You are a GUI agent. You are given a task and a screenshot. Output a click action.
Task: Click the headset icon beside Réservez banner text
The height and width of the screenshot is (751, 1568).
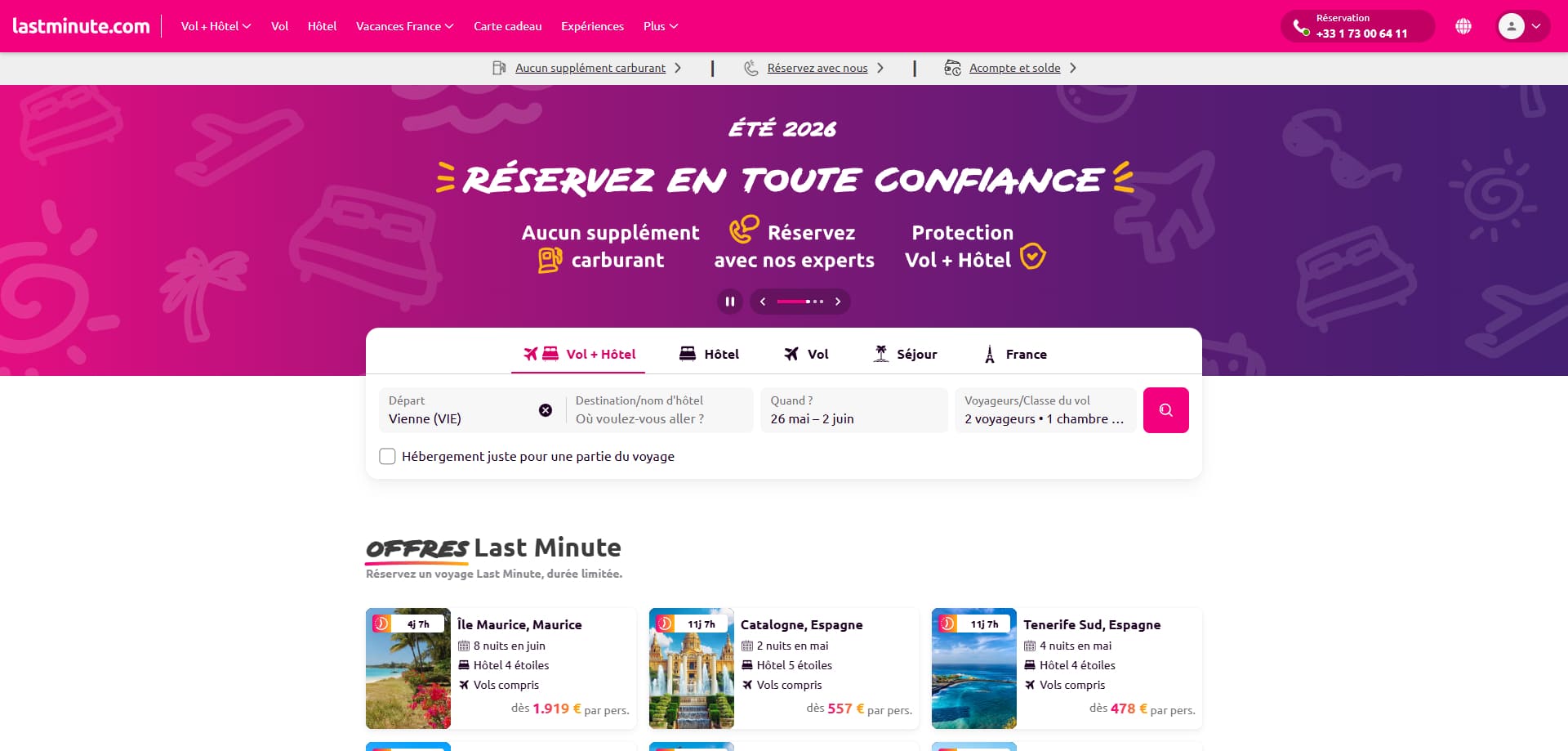click(x=744, y=230)
